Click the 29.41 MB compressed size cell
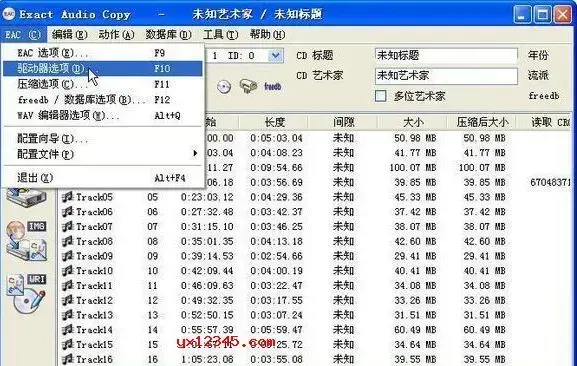 [484, 256]
